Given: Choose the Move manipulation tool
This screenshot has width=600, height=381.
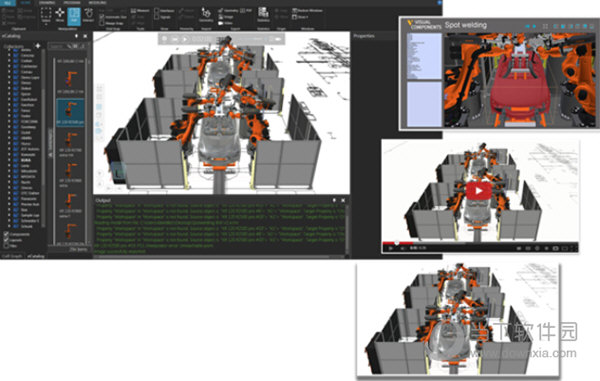Looking at the screenshot, I should [60, 15].
